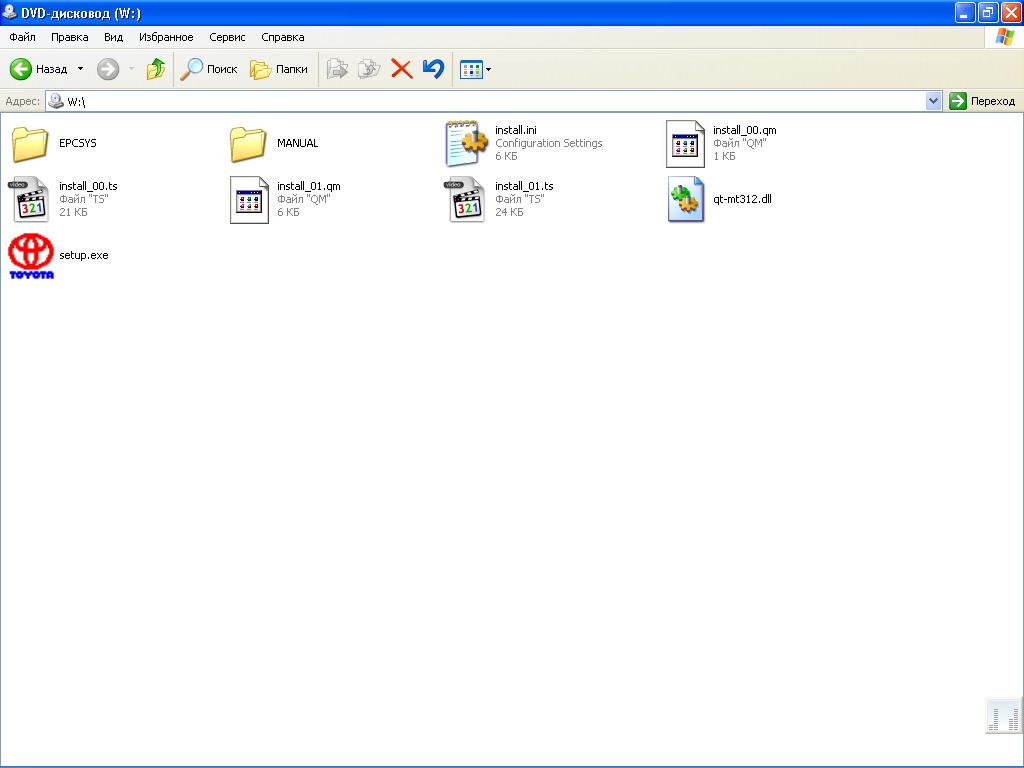Select the Toyota setup.exe icon
This screenshot has height=768, width=1024.
click(31, 256)
